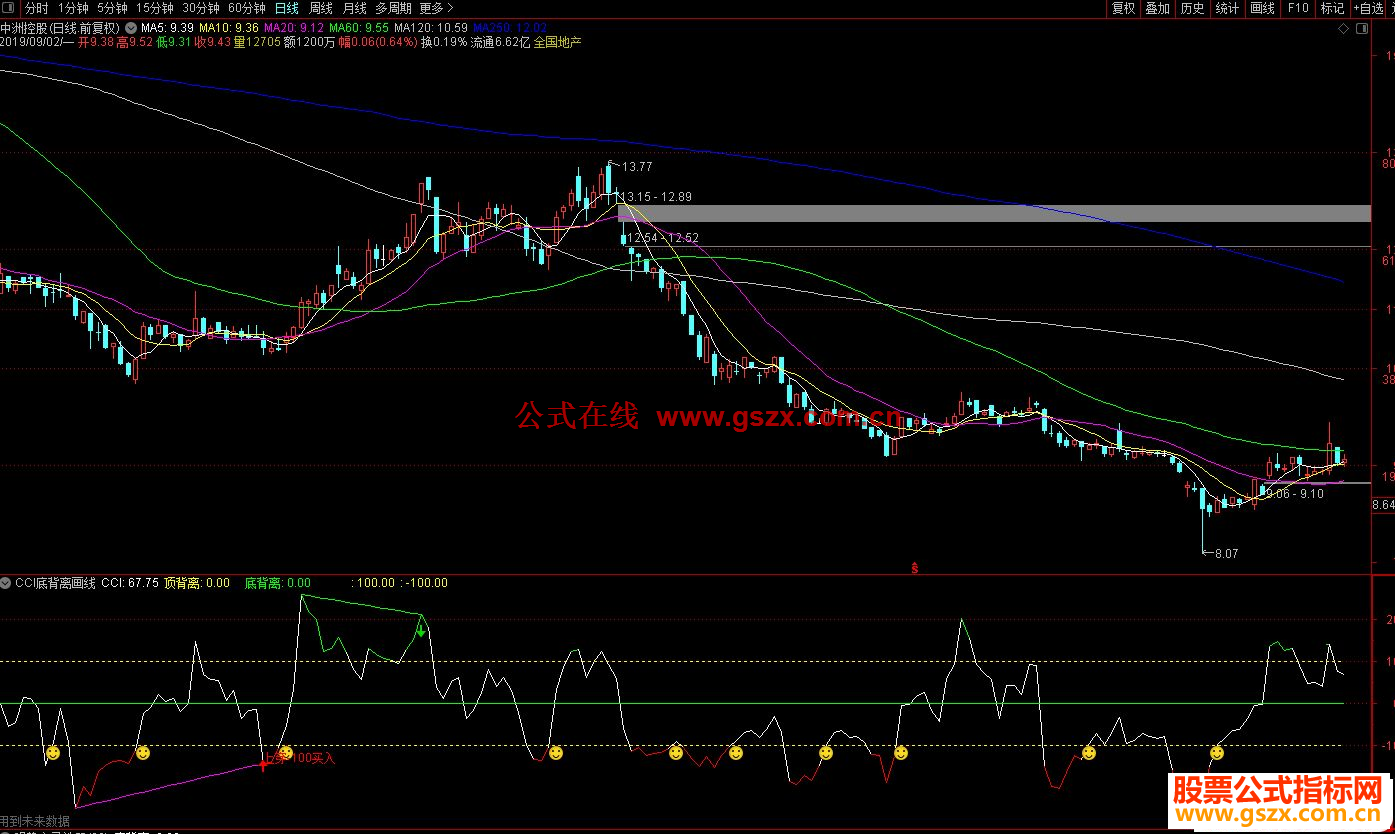Click the MA10: 9.36 label

[229, 28]
